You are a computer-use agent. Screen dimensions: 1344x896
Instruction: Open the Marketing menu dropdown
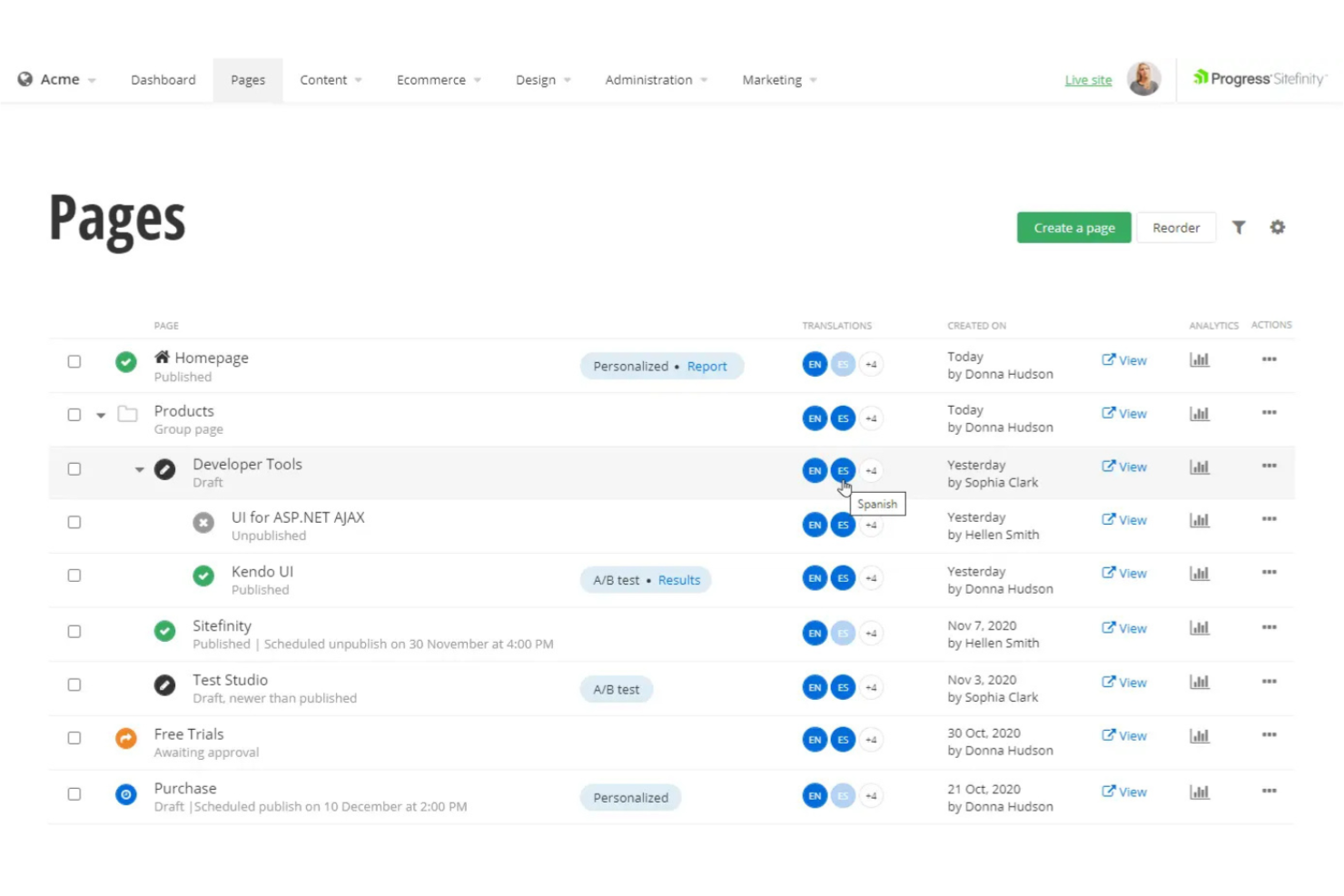pos(780,80)
